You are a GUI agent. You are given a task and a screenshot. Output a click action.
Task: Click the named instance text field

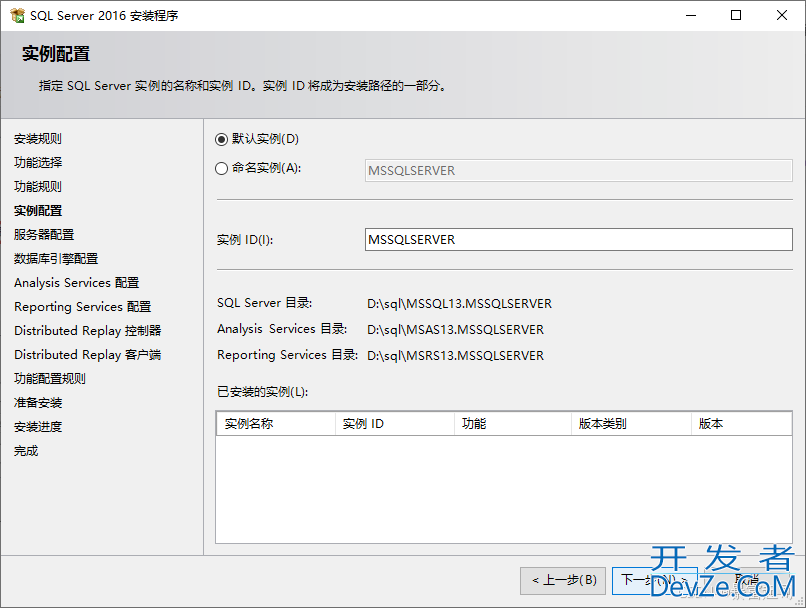[x=578, y=171]
